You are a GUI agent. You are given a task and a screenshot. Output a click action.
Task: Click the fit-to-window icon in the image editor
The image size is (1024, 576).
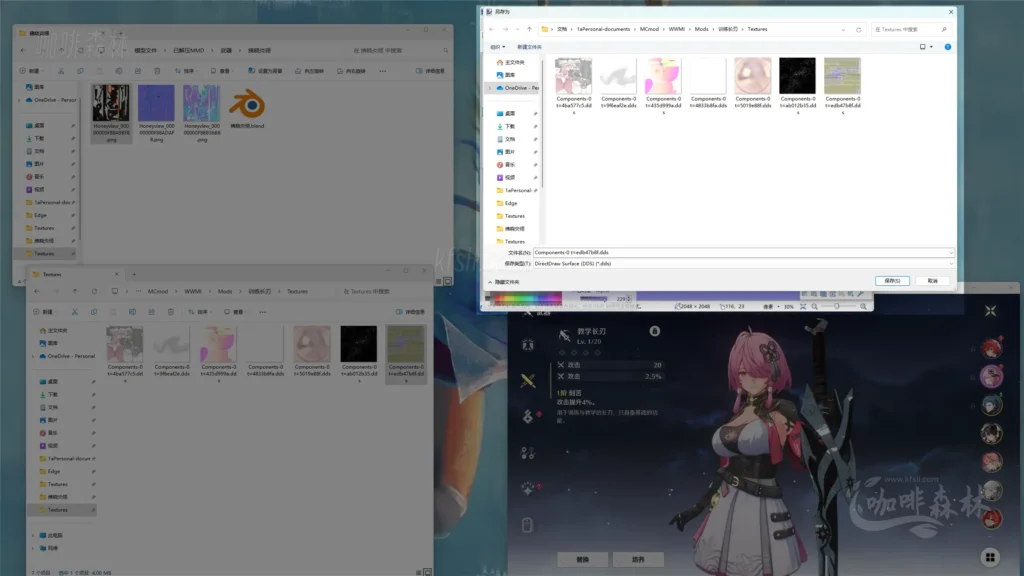point(802,307)
